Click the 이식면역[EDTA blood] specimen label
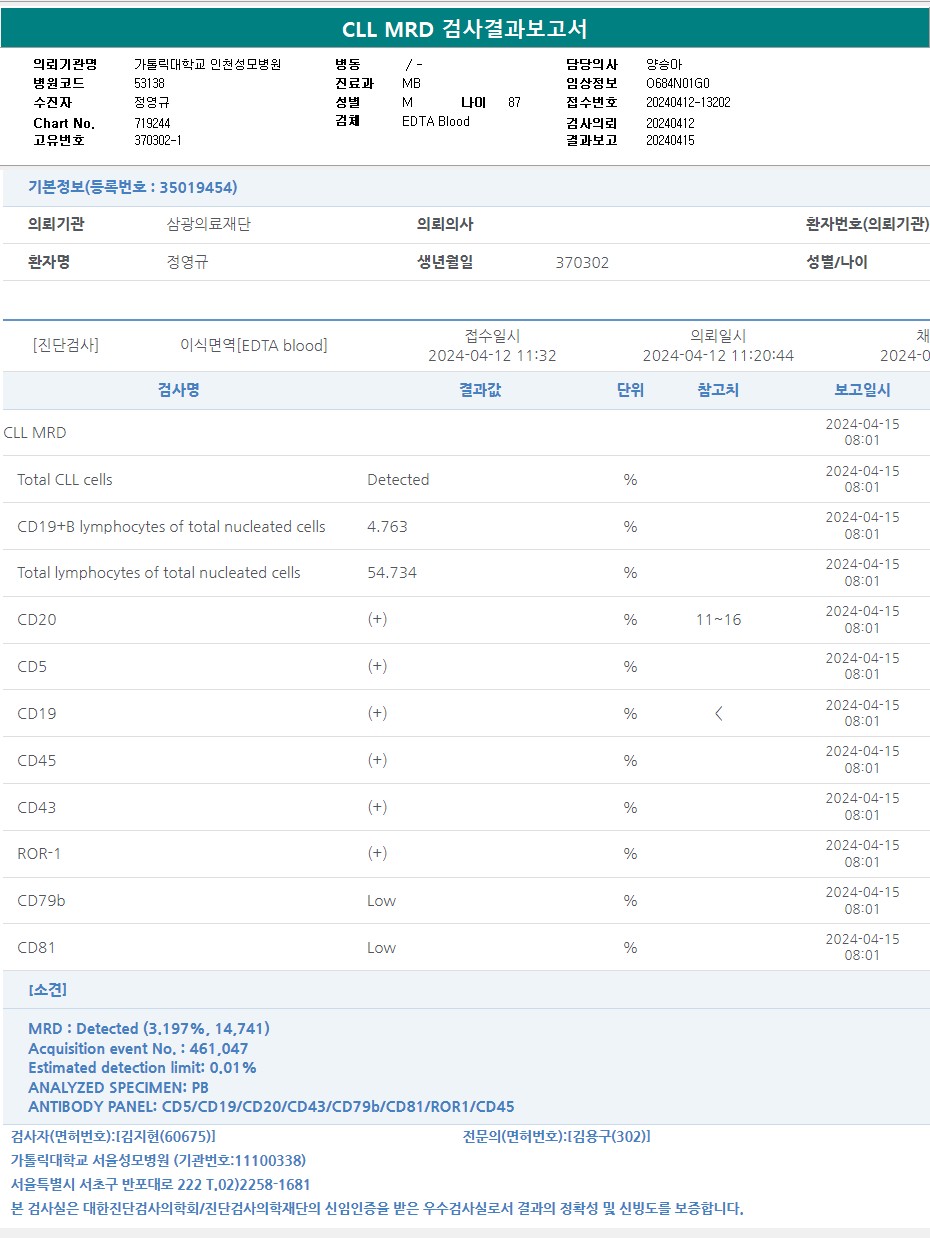 click(253, 346)
